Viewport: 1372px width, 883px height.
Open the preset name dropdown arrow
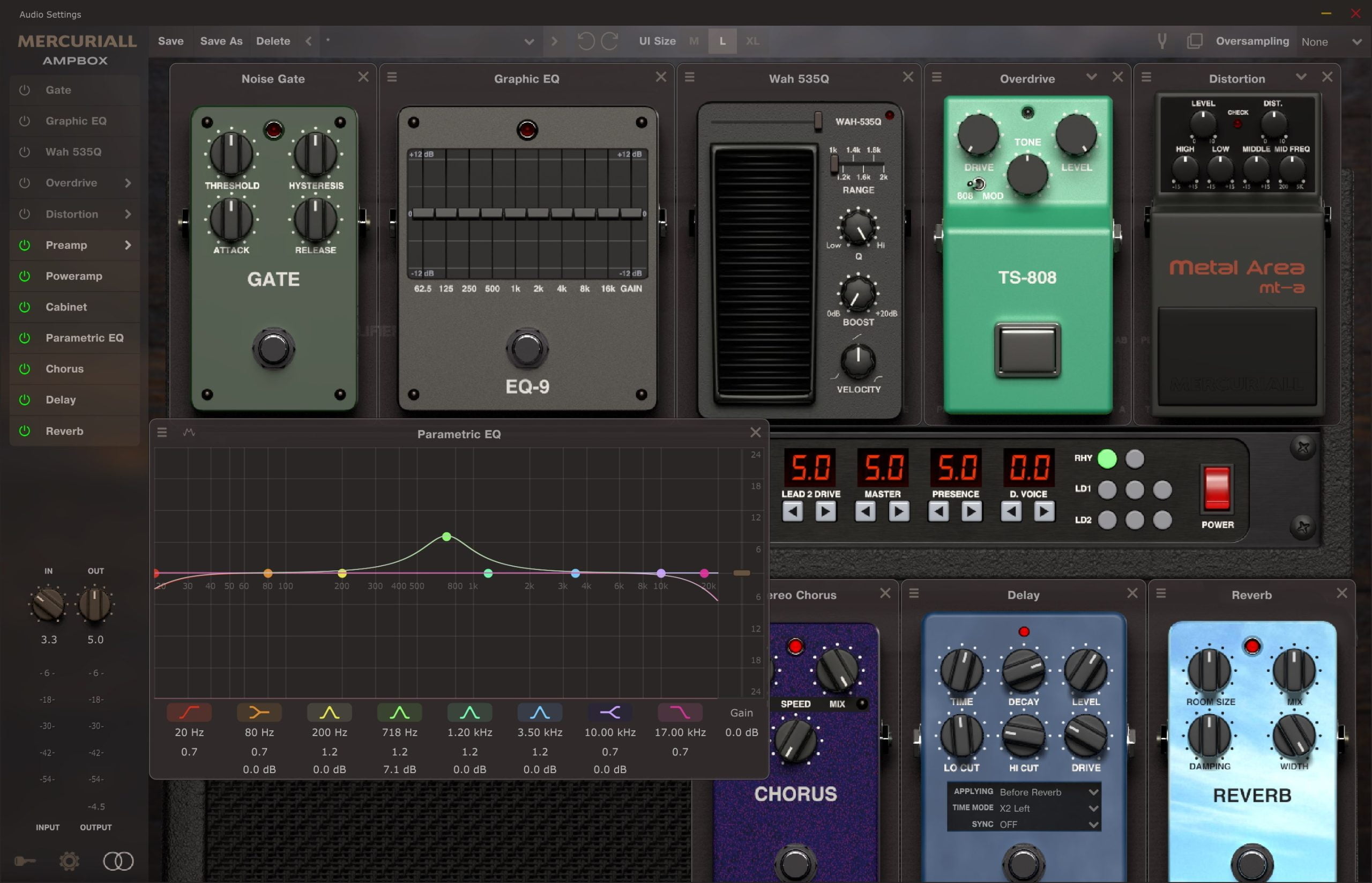(x=529, y=42)
